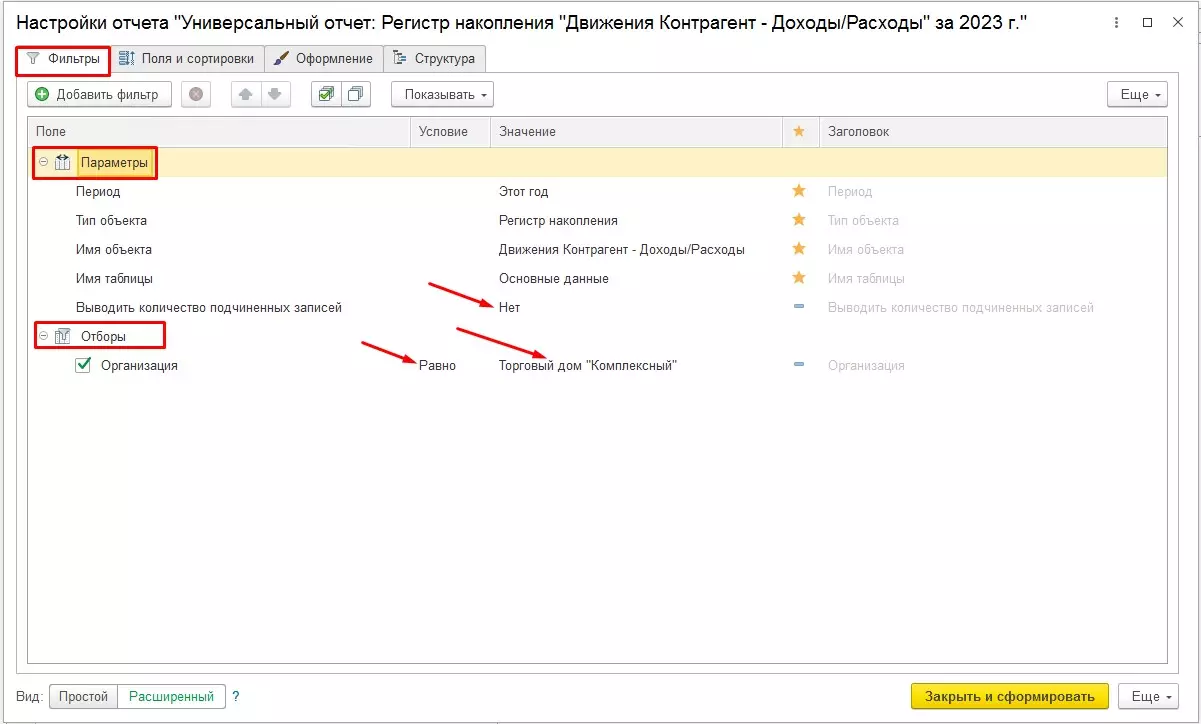Move filter up with the arrow icon

click(246, 94)
